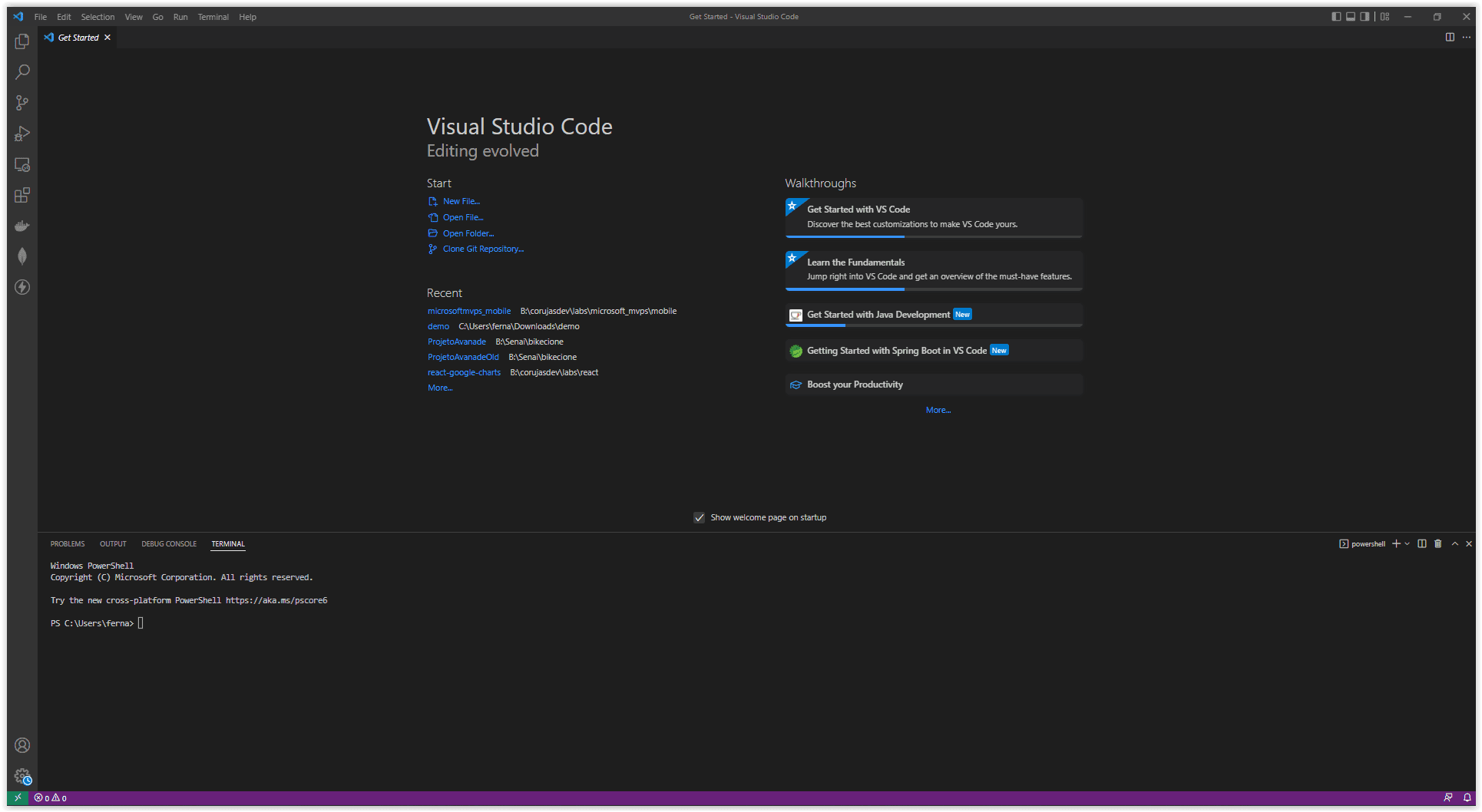Viewport: 1482px width, 812px height.
Task: Select the Terminal panel tab
Action: click(228, 543)
